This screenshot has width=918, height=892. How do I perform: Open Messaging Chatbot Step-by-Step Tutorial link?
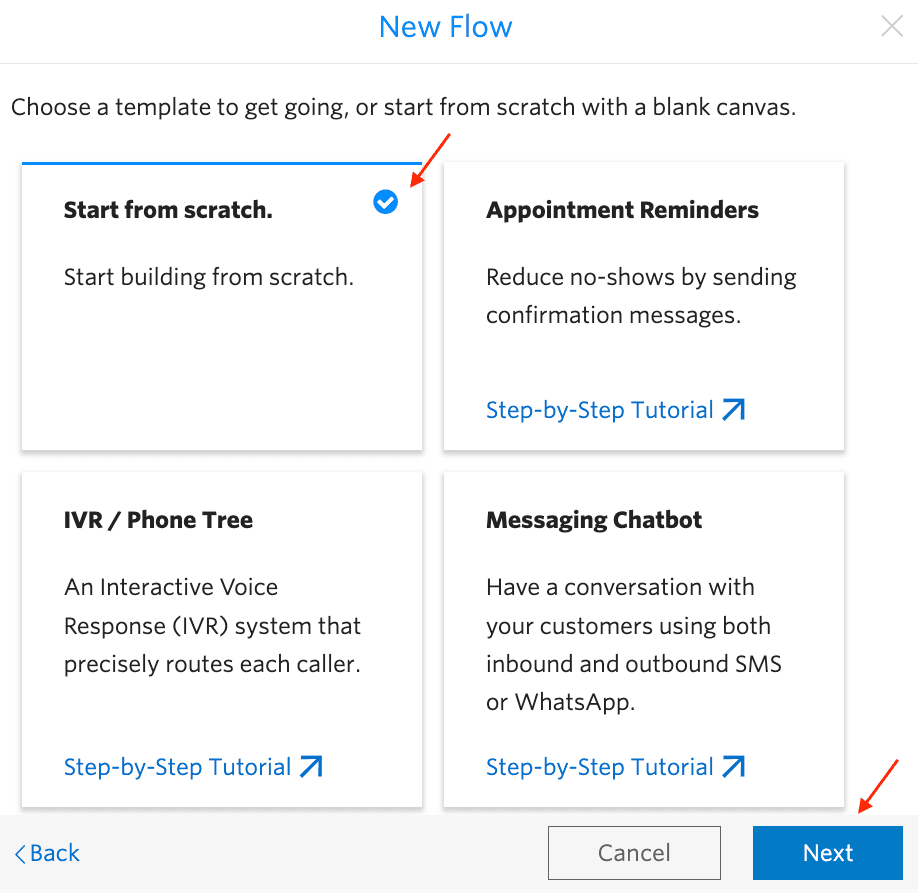point(599,767)
